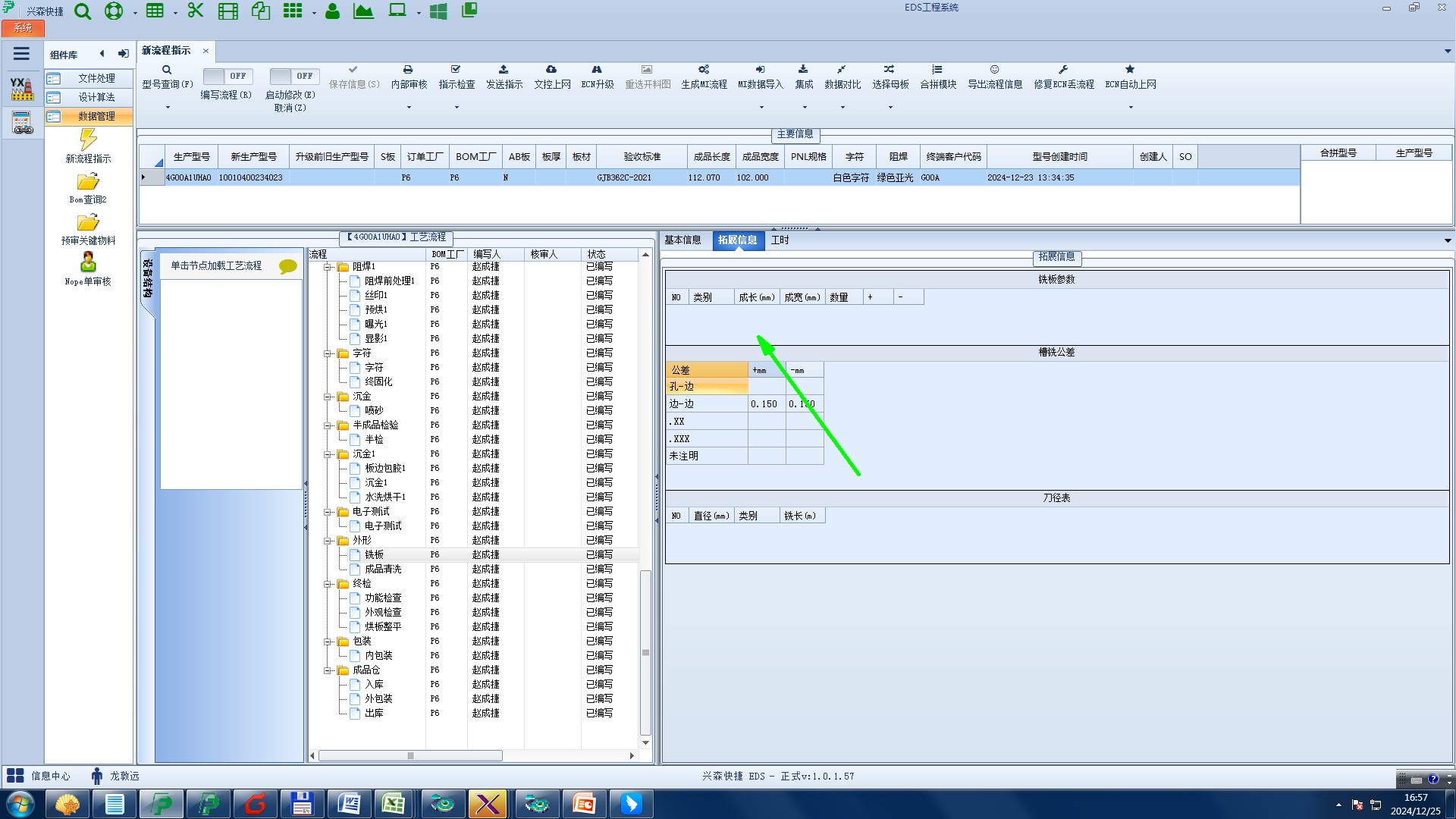Switch to 工时 tab
1456x819 pixels.
point(780,240)
